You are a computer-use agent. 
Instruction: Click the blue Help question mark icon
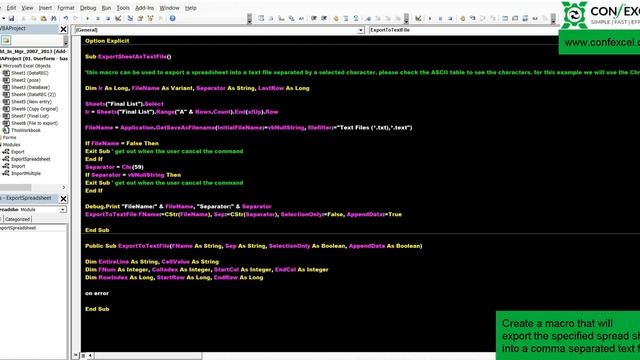coord(172,18)
